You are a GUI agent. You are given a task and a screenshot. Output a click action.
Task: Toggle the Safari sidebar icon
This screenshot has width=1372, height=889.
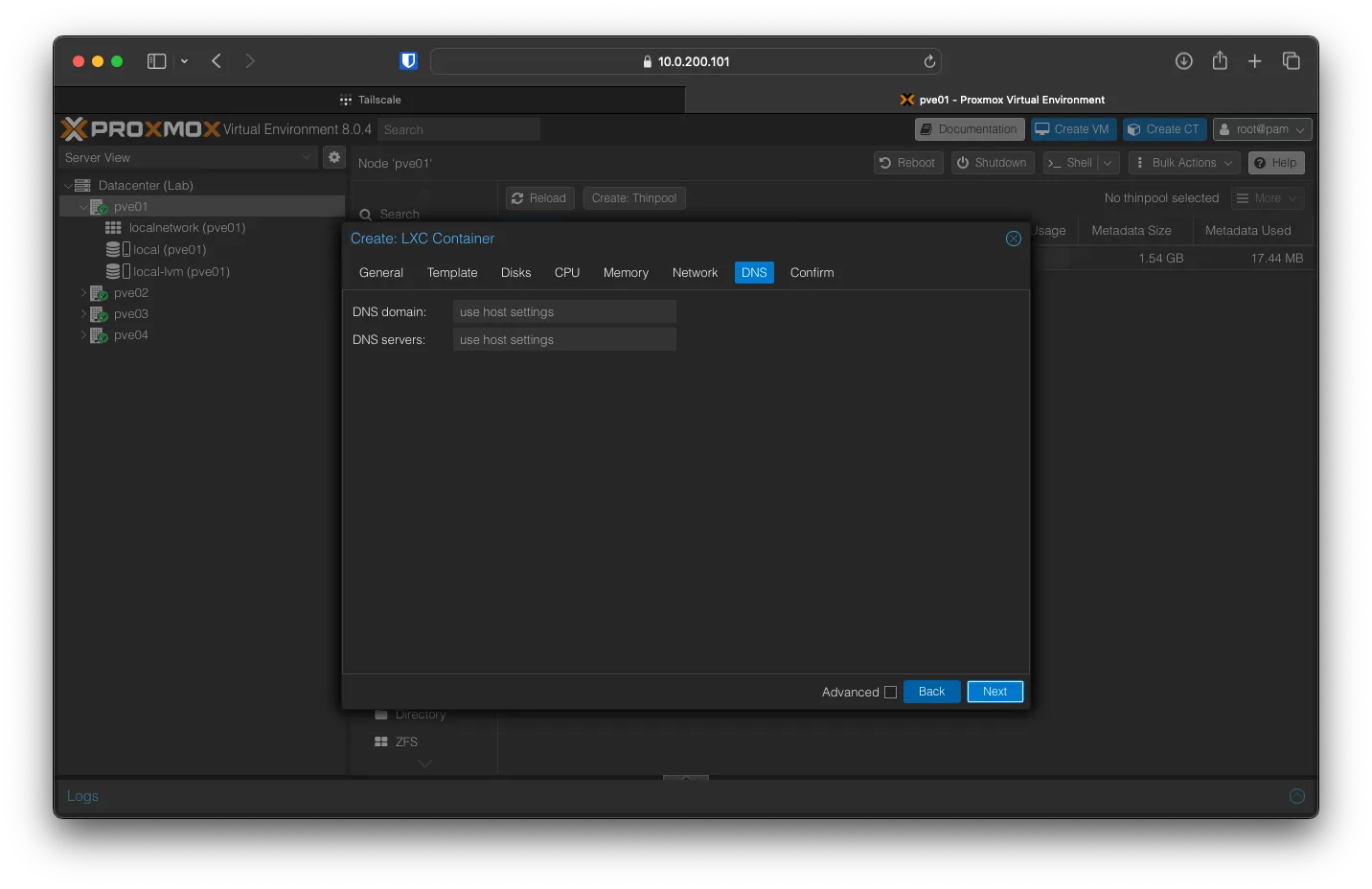[156, 61]
